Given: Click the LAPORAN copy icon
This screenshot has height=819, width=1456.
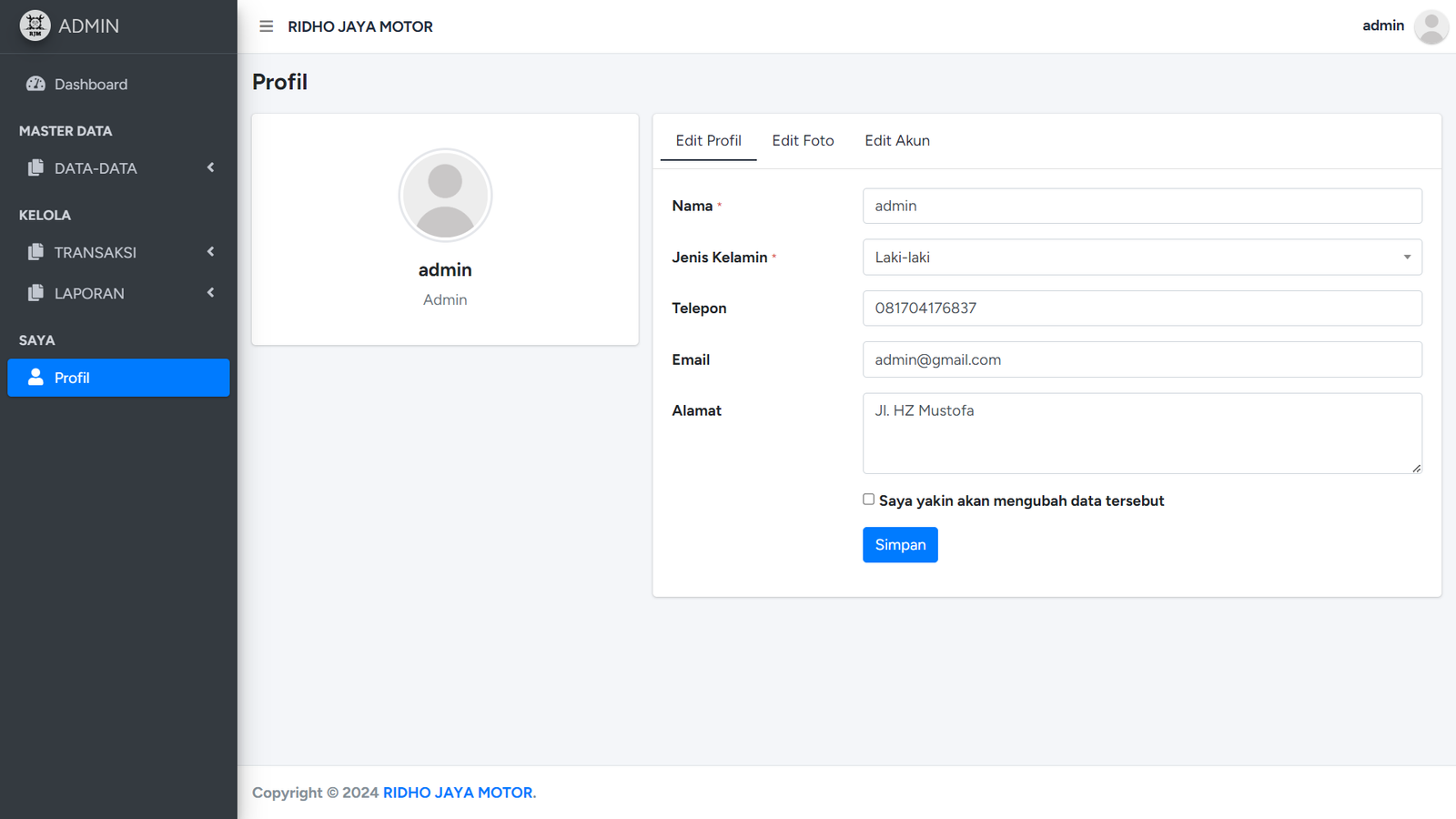Looking at the screenshot, I should click(35, 293).
